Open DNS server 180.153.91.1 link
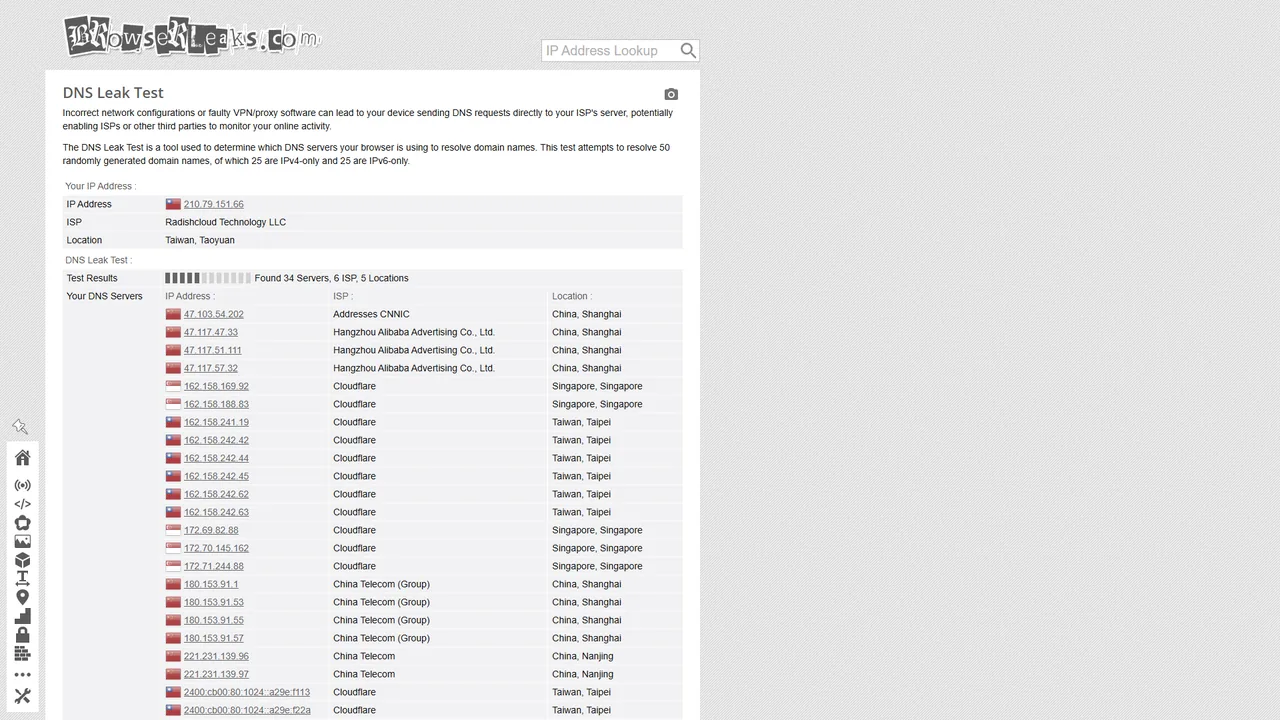Screen dimensions: 1280x720 (x=211, y=584)
